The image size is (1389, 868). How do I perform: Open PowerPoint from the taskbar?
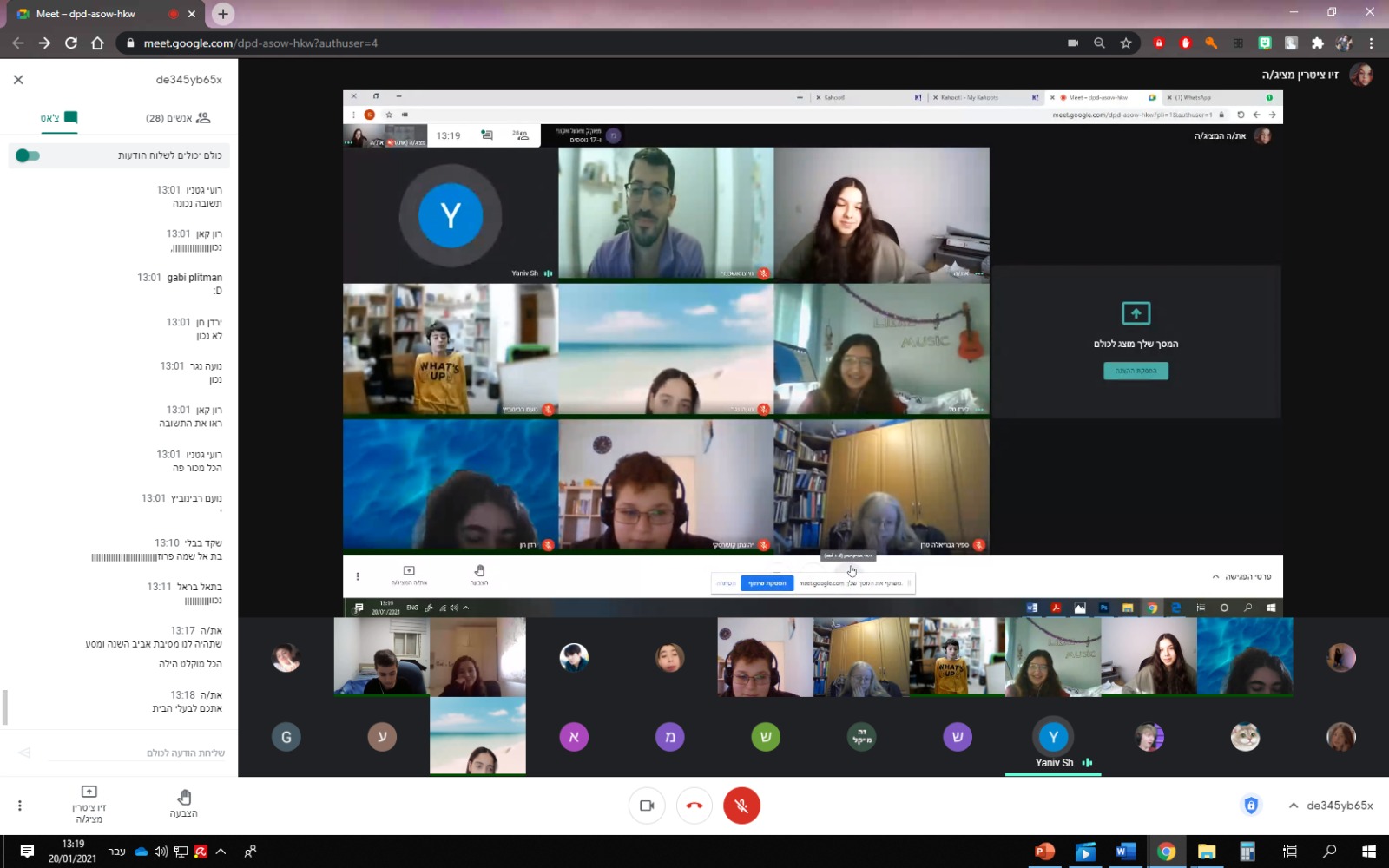(1044, 852)
